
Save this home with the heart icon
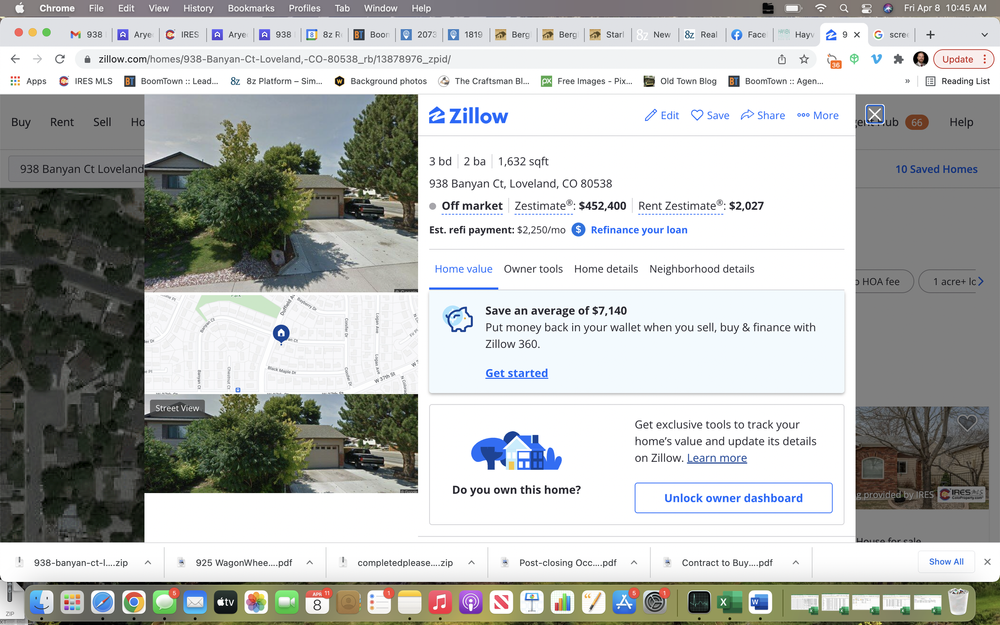pyautogui.click(x=697, y=115)
